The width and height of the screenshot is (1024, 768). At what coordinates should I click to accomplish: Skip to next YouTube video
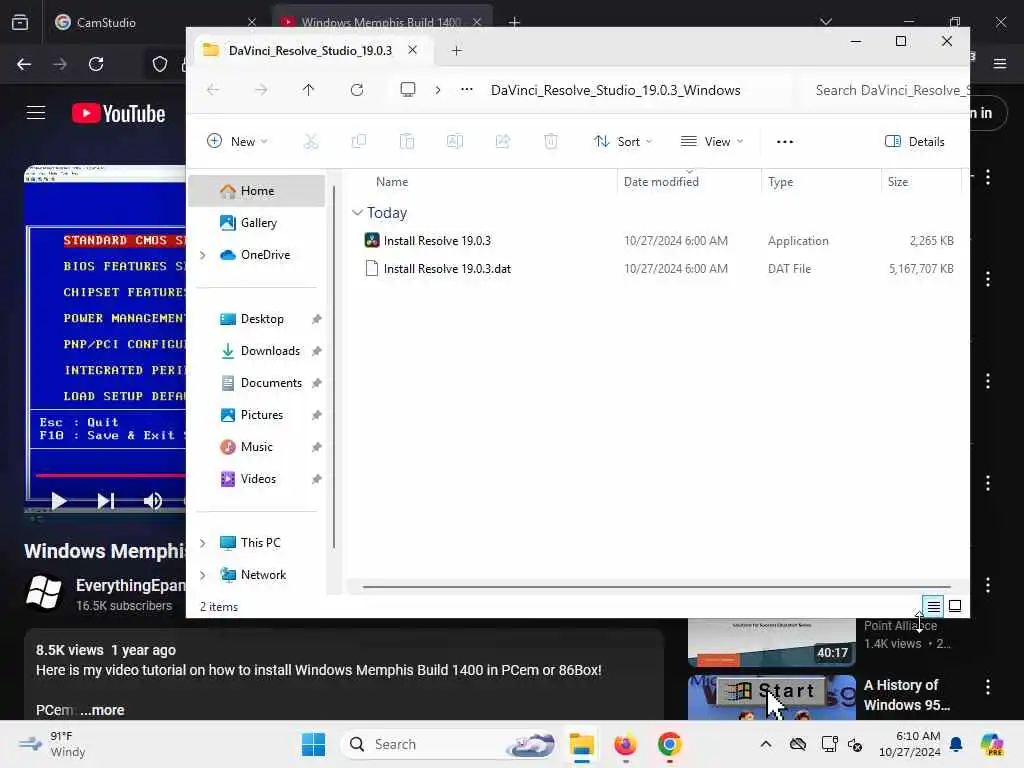pos(105,501)
